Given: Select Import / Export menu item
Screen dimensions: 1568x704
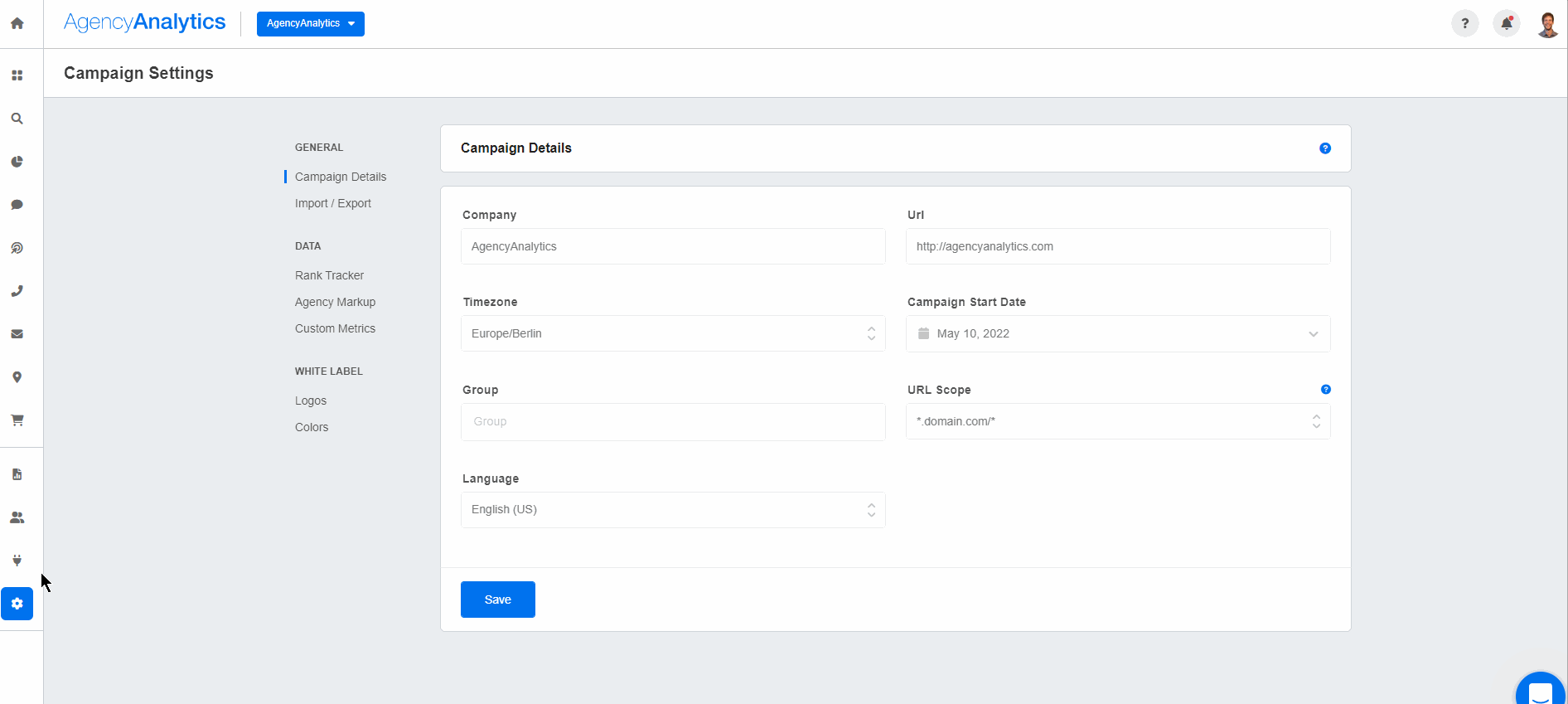Looking at the screenshot, I should pos(332,203).
